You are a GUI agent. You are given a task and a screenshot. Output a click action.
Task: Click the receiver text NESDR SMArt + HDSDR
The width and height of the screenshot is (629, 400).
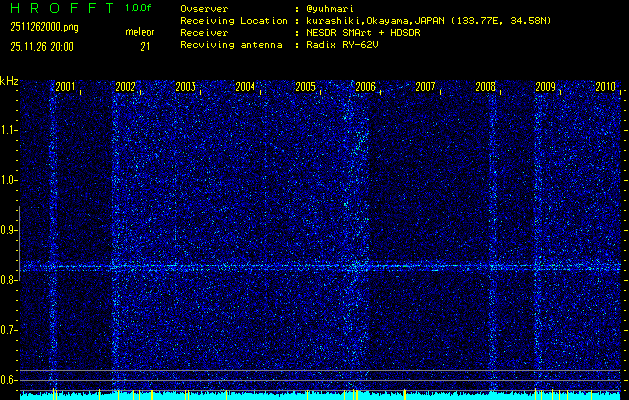(363, 33)
